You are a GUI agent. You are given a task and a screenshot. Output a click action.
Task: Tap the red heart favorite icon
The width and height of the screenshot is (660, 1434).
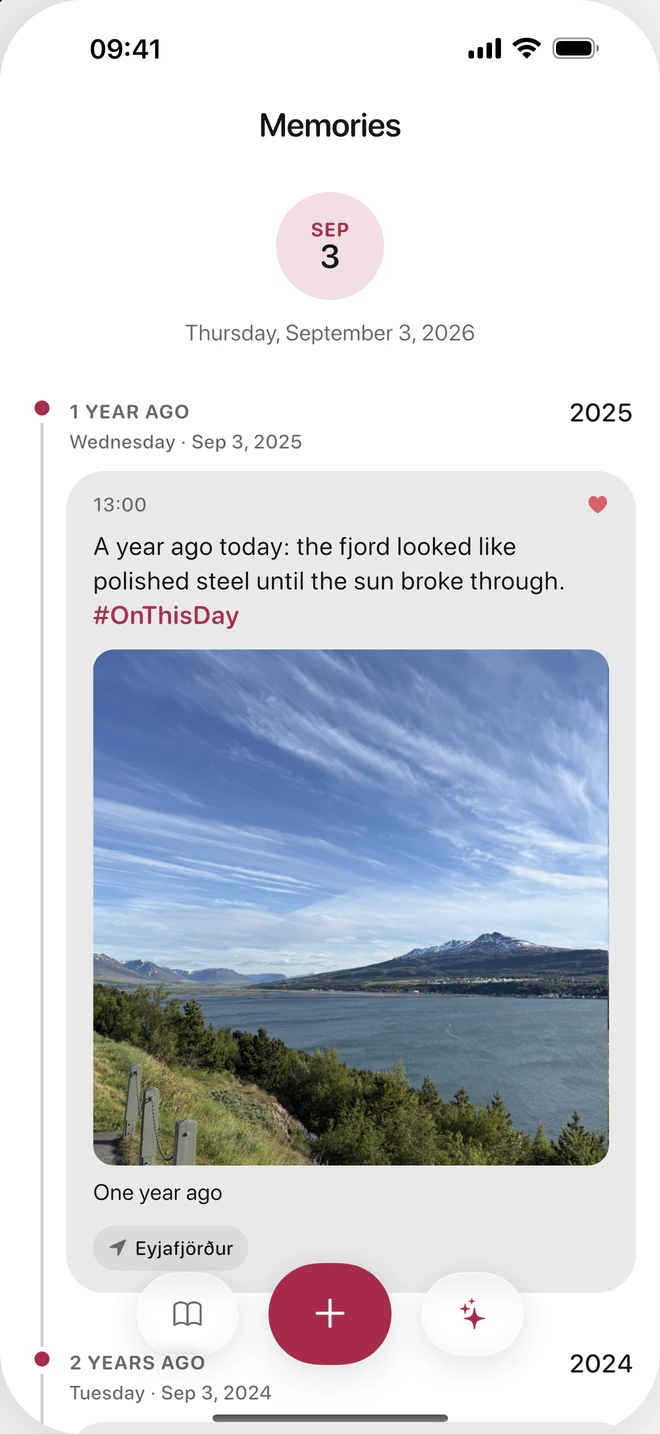tap(597, 505)
